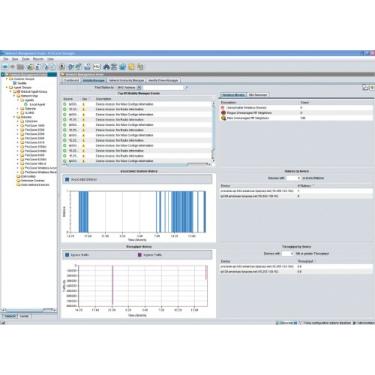Click the navigation tree horizontal scrollbar

[28, 310]
